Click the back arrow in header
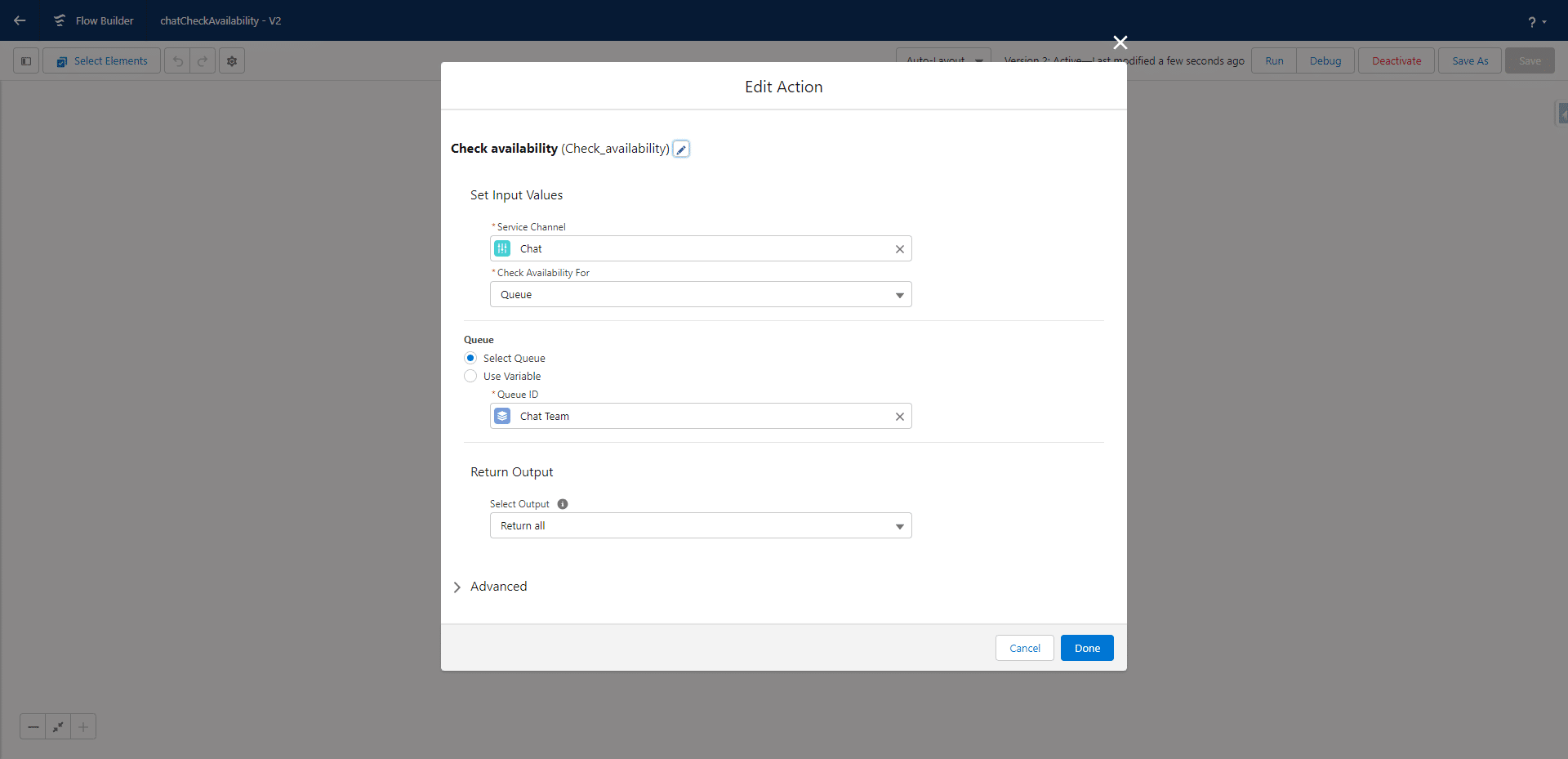 tap(20, 20)
